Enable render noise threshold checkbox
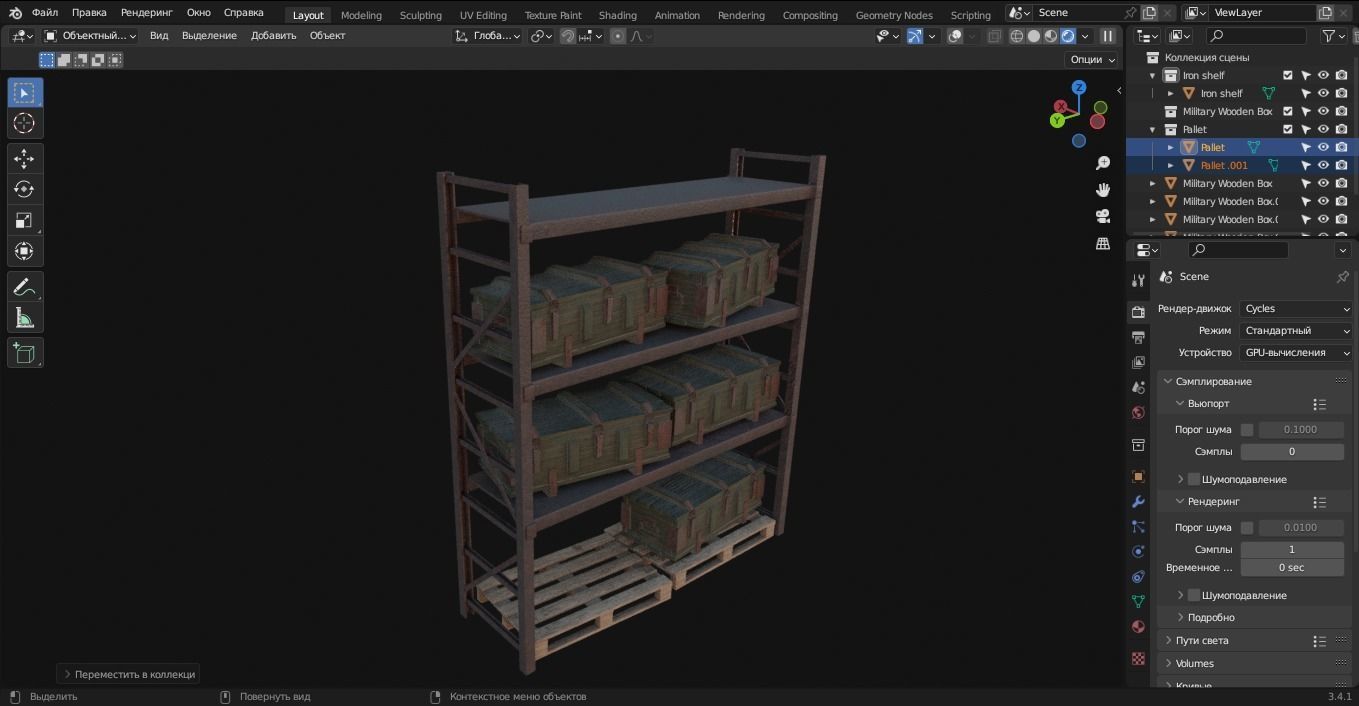The image size is (1359, 706). (x=1247, y=528)
